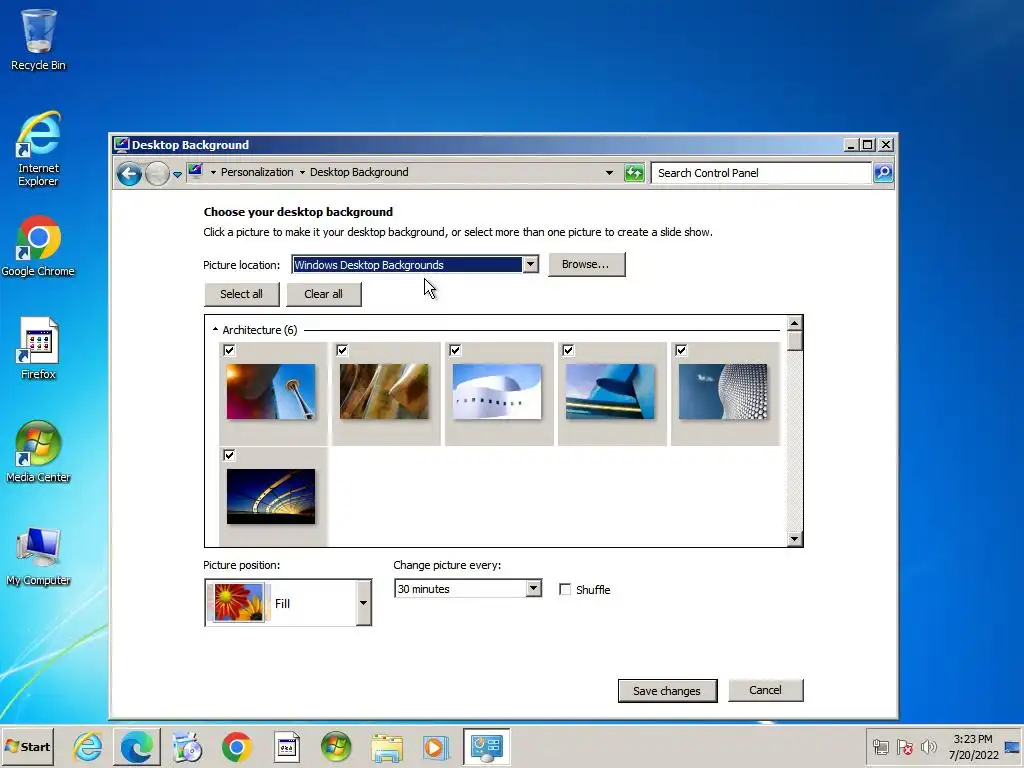Maximize the Desktop Background window
1024x768 pixels.
(x=867, y=145)
